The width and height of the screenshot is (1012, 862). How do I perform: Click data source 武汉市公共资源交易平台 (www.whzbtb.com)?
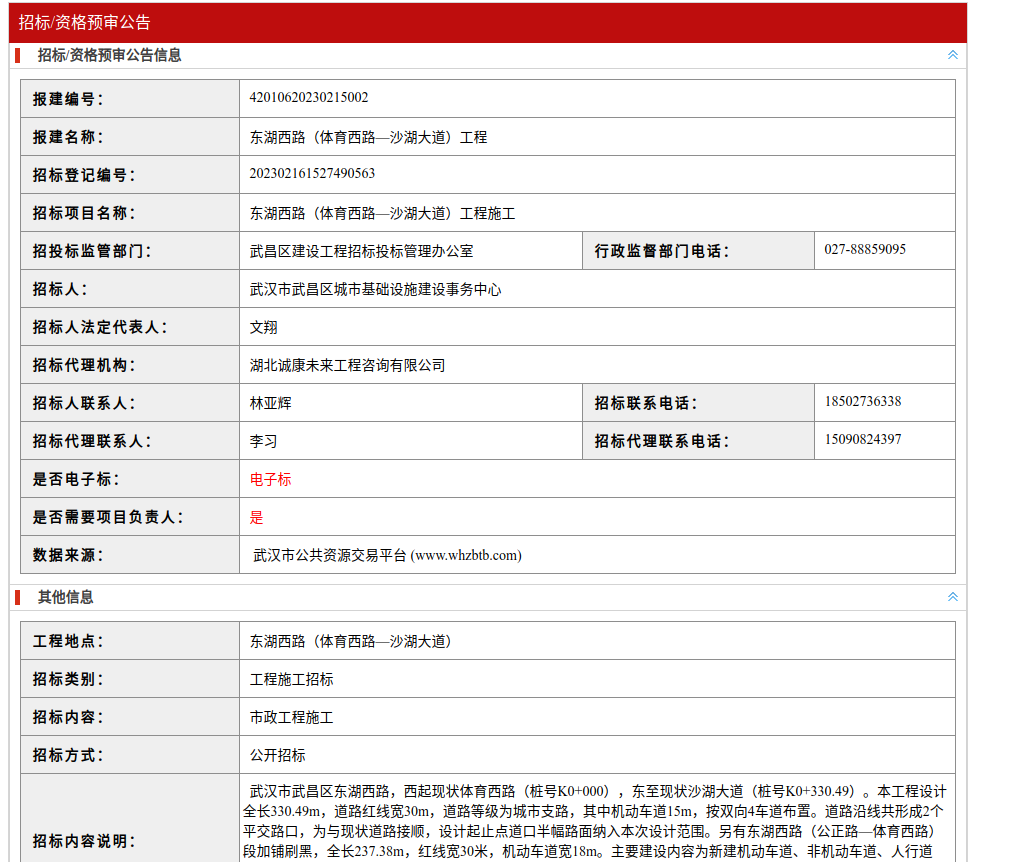(387, 556)
